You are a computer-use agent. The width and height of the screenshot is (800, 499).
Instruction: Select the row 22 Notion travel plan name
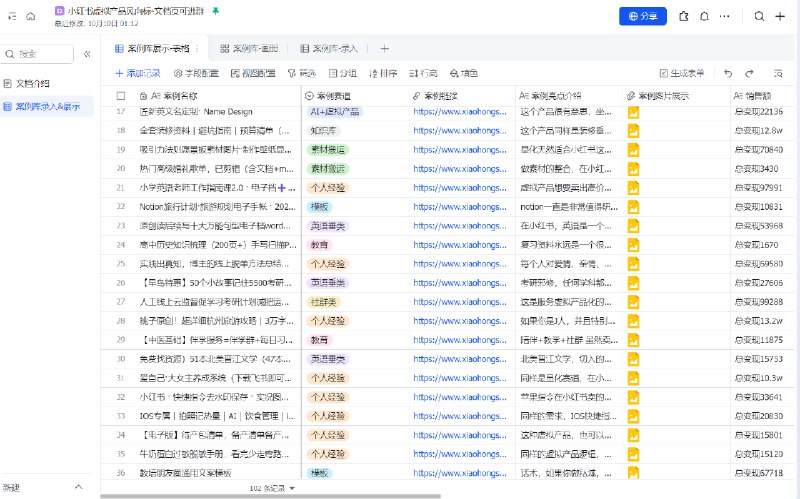tap(217, 207)
